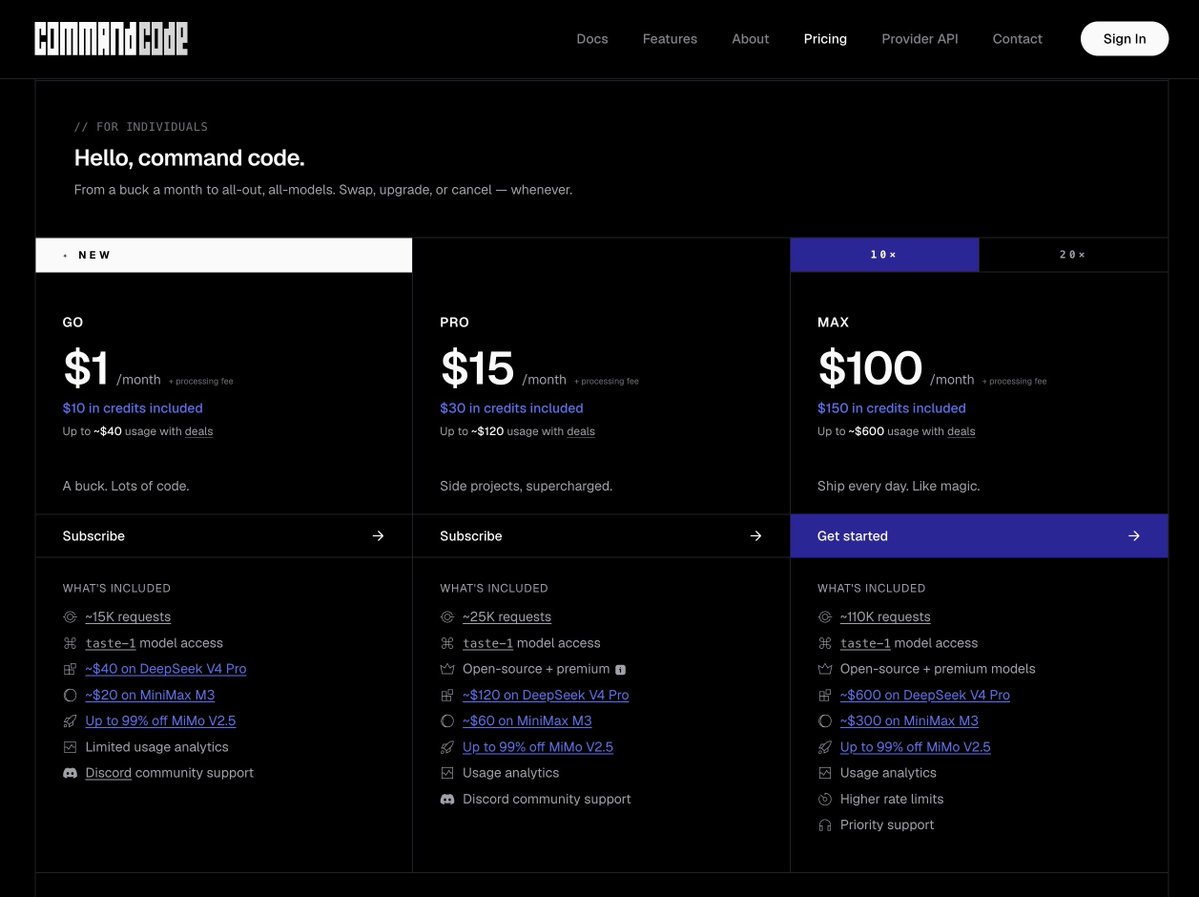1199x897 pixels.
Task: Click the requests icon beside ~110K requests
Action: tap(824, 617)
